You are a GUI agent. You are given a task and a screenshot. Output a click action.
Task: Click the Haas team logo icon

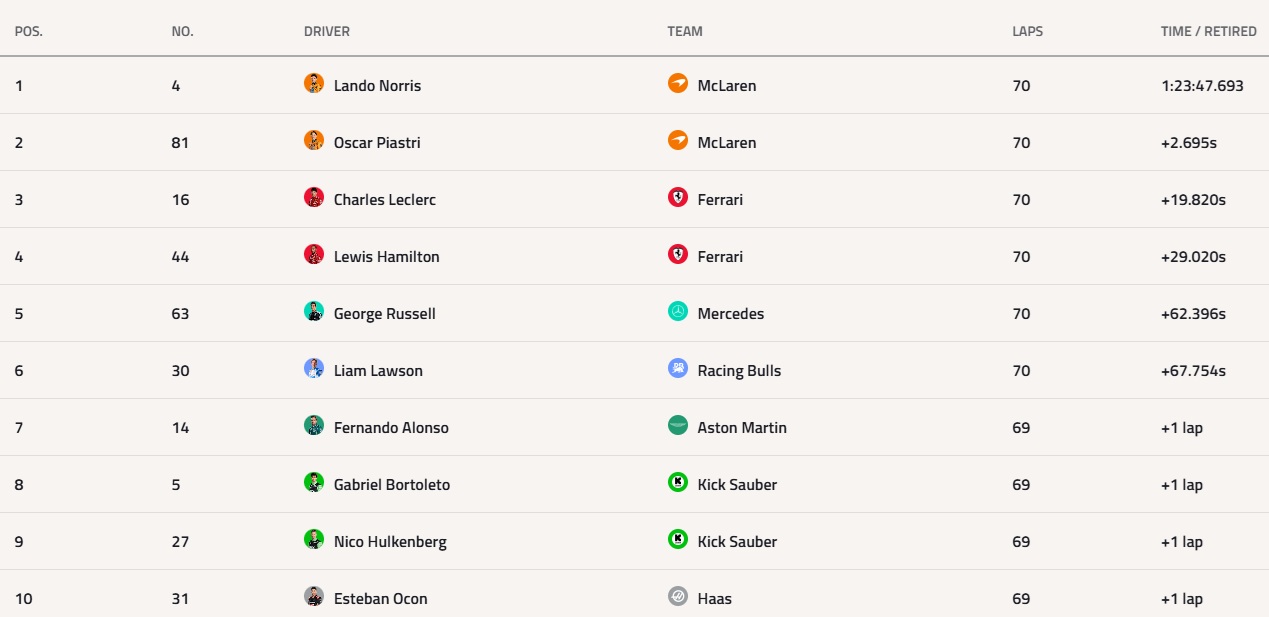pos(678,596)
